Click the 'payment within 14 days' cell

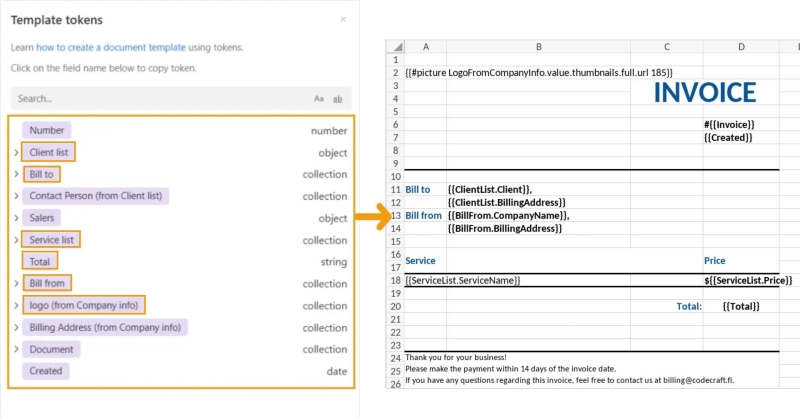pos(510,368)
